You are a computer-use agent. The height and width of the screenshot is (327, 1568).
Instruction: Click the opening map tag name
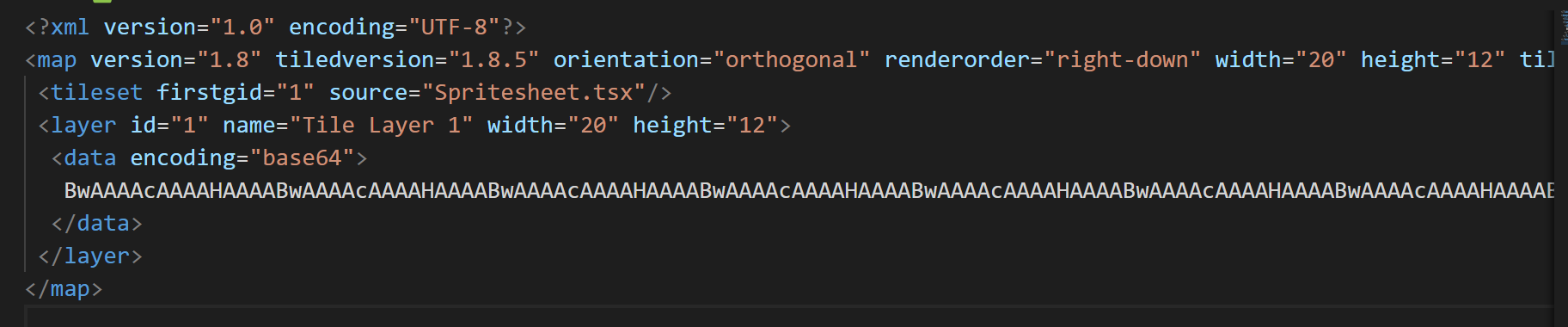click(57, 60)
